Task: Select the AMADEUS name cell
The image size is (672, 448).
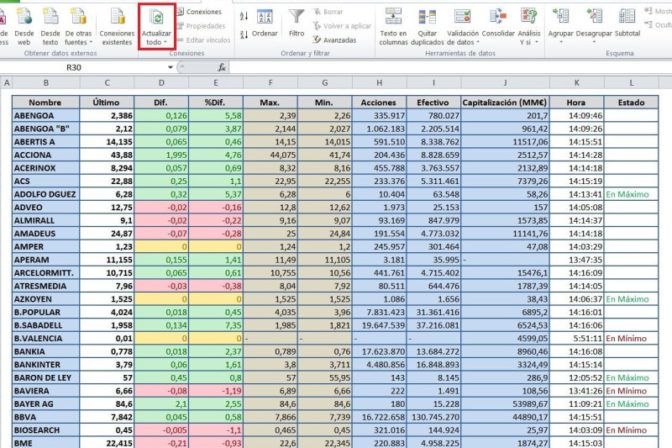Action: click(x=45, y=234)
